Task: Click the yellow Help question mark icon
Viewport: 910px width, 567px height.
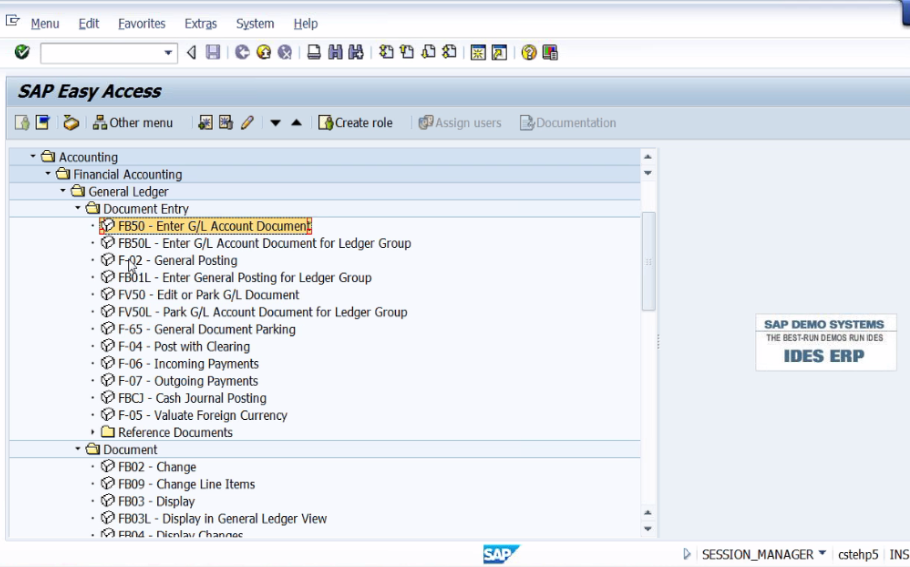Action: (529, 53)
